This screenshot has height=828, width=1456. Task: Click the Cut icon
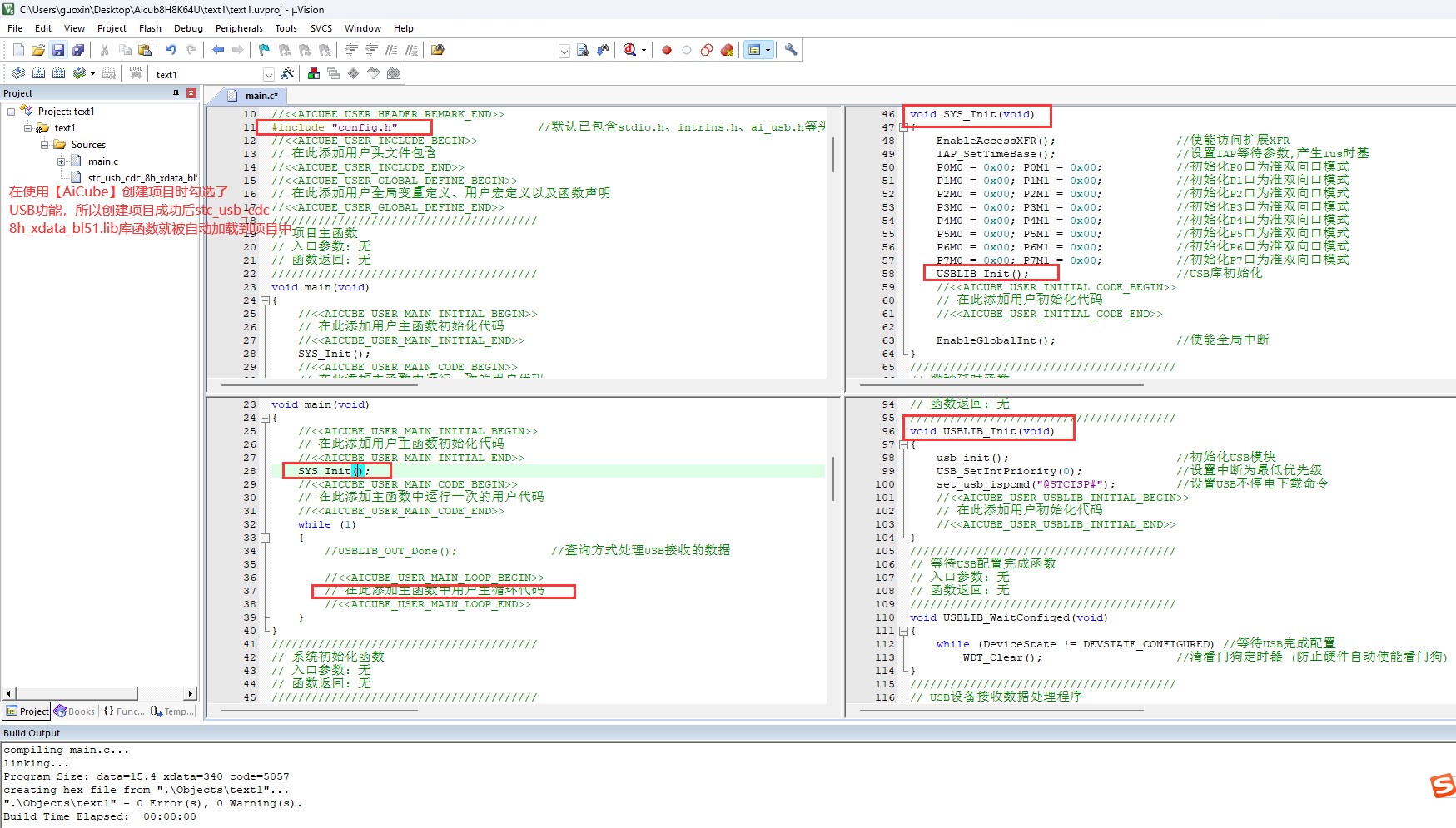(x=105, y=50)
